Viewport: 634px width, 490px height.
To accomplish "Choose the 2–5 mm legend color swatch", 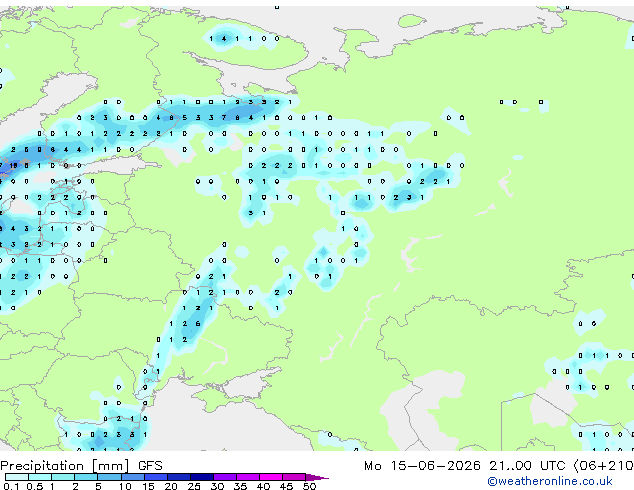I will click(x=86, y=477).
